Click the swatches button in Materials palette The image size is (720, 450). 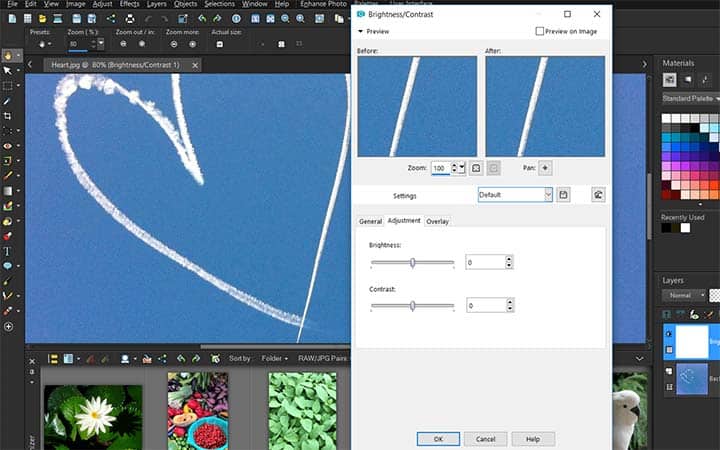click(x=669, y=80)
